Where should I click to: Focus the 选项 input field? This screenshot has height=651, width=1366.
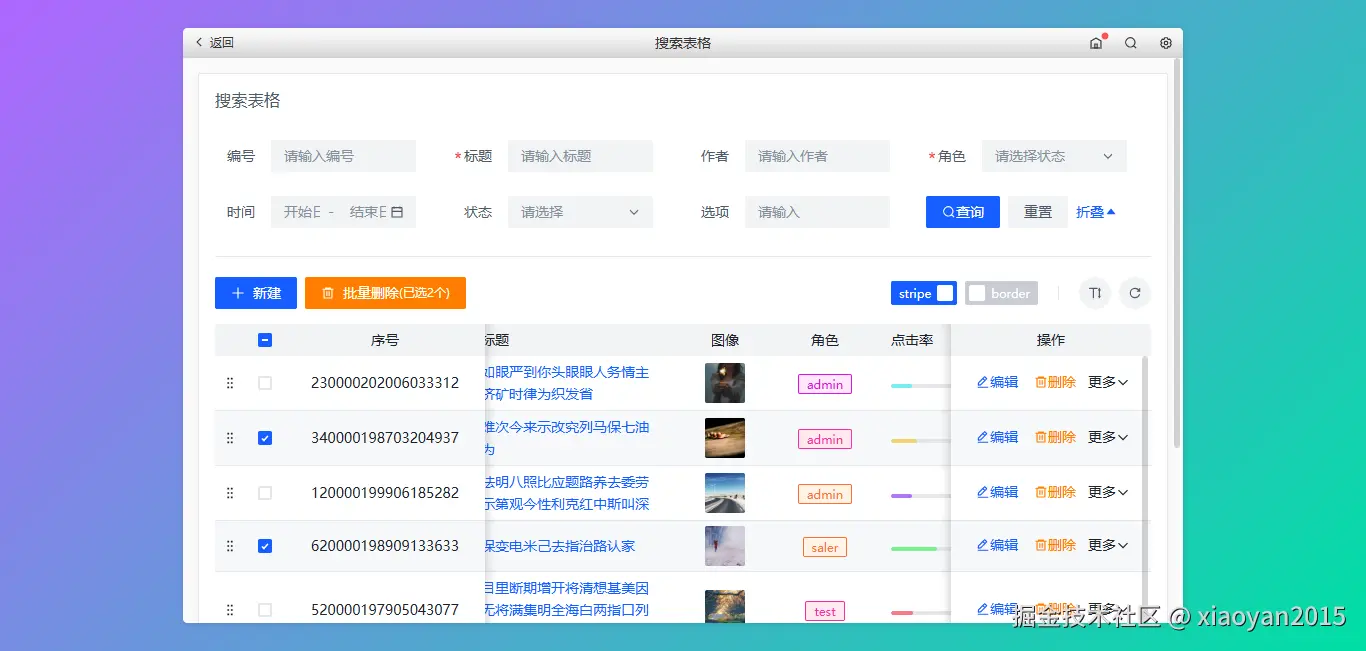(817, 212)
